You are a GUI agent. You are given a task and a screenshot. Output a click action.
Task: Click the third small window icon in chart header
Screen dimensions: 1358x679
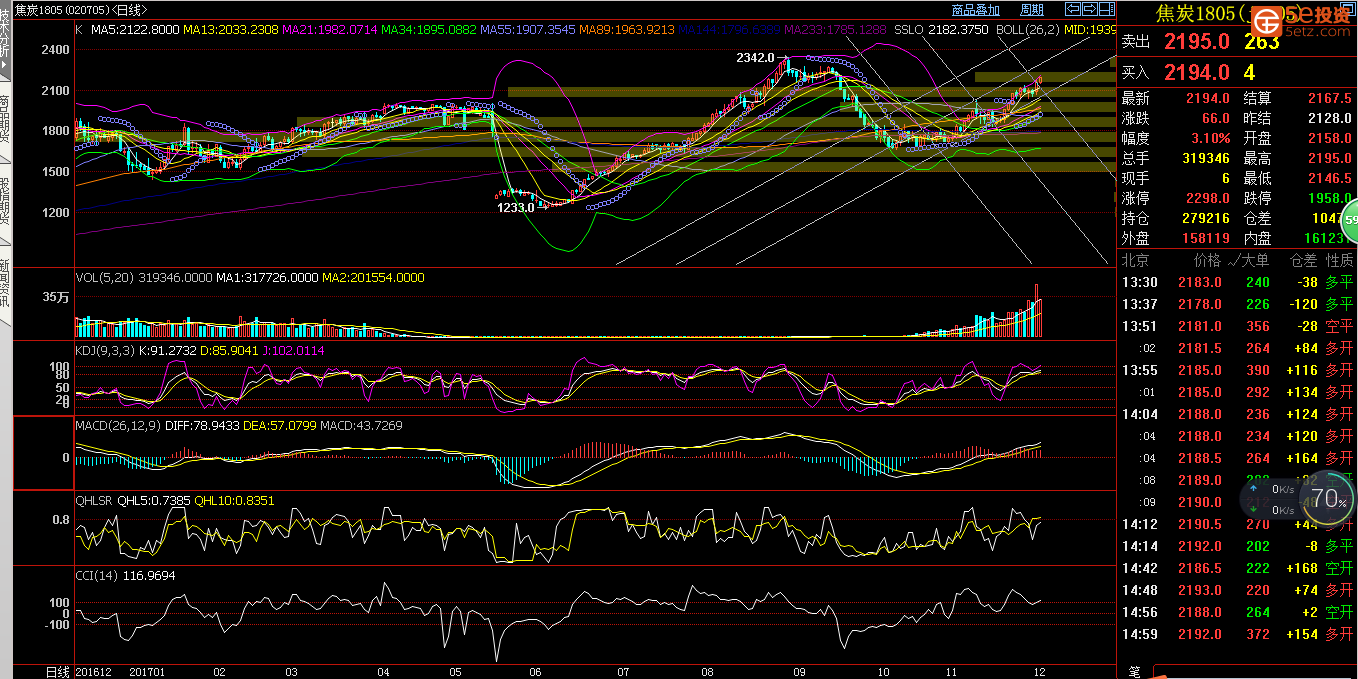point(1106,9)
